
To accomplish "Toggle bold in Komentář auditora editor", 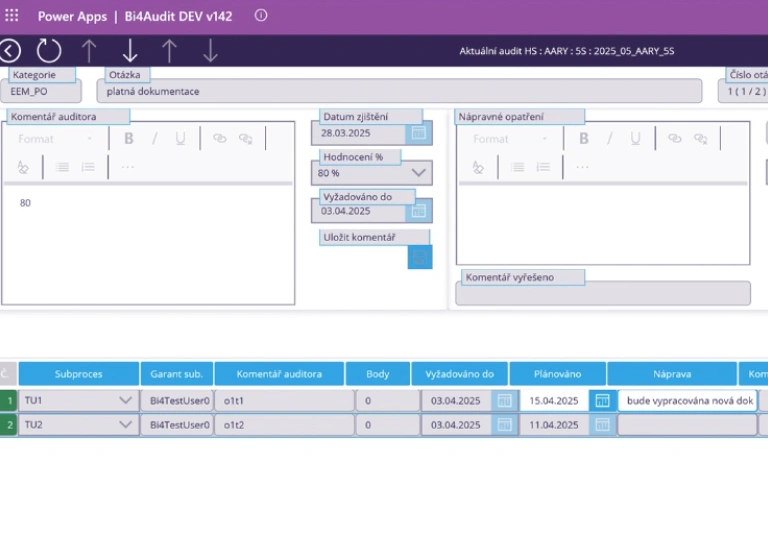I will [x=129, y=139].
